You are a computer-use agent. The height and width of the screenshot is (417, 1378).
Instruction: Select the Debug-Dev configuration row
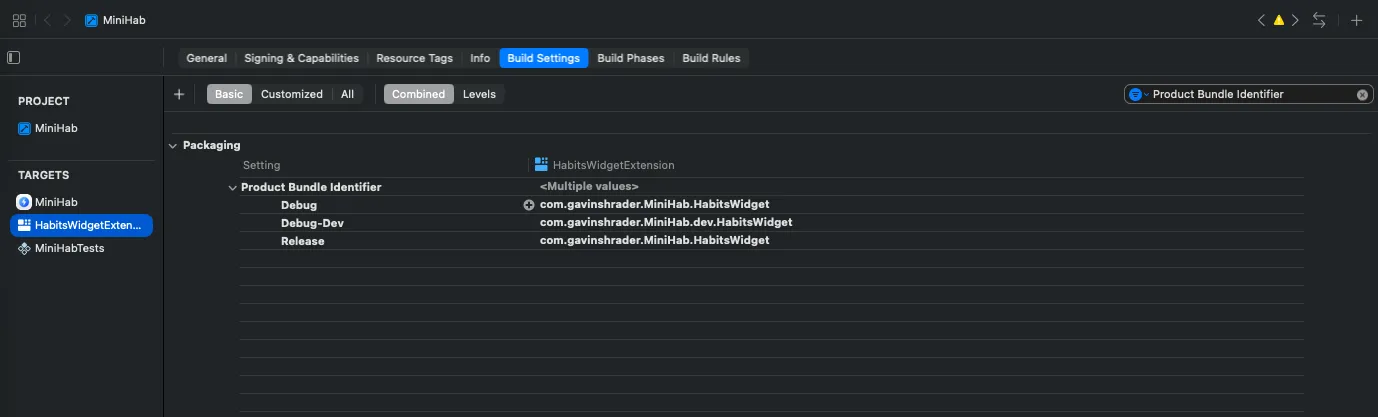770,223
